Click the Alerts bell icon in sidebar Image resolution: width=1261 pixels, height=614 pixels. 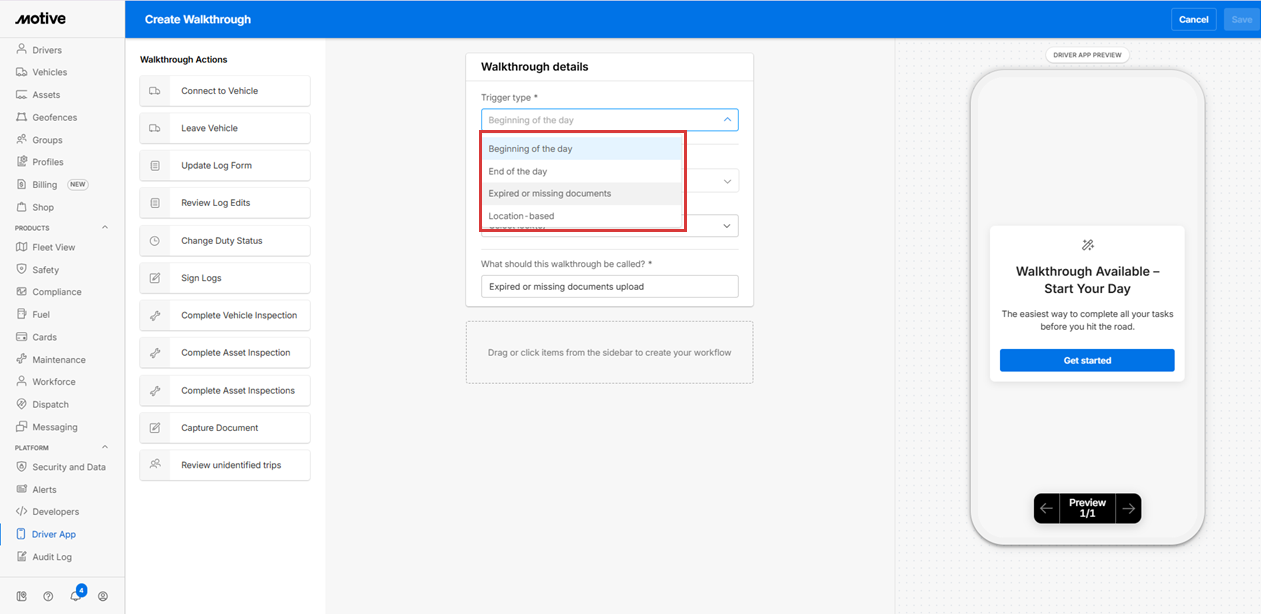point(22,489)
